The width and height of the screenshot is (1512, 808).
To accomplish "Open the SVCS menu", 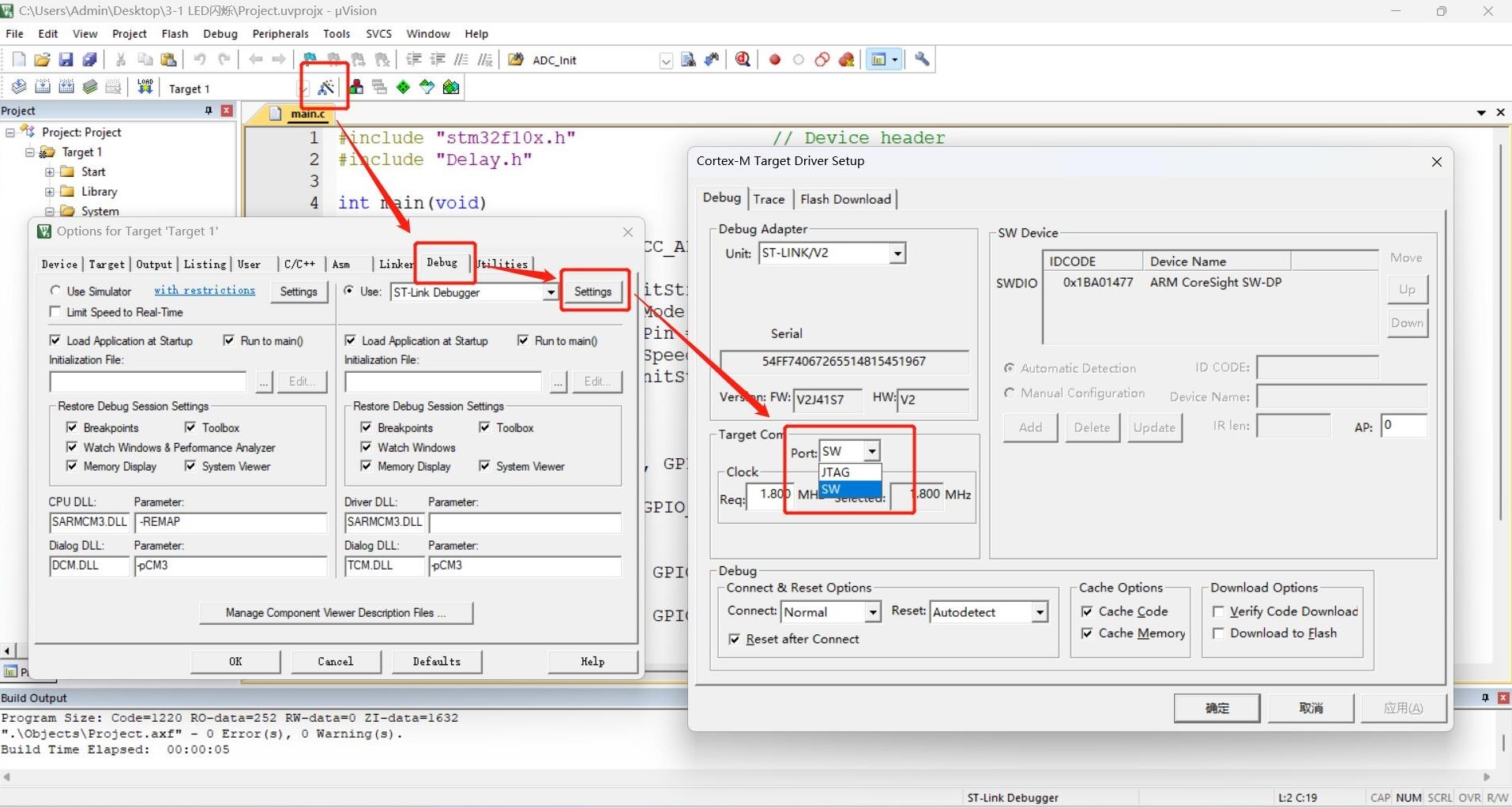I will click(378, 34).
